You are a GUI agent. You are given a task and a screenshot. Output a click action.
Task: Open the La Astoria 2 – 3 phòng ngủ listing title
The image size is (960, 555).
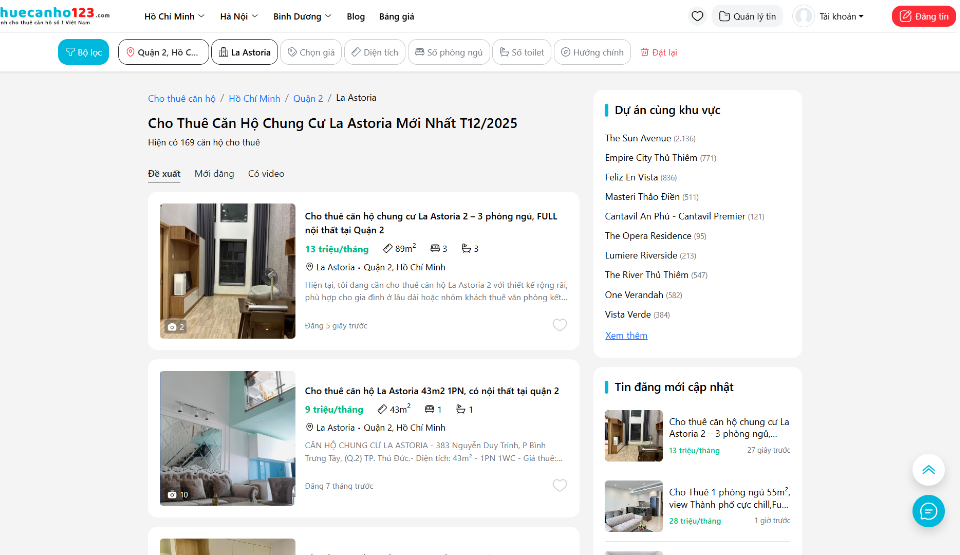click(431, 223)
